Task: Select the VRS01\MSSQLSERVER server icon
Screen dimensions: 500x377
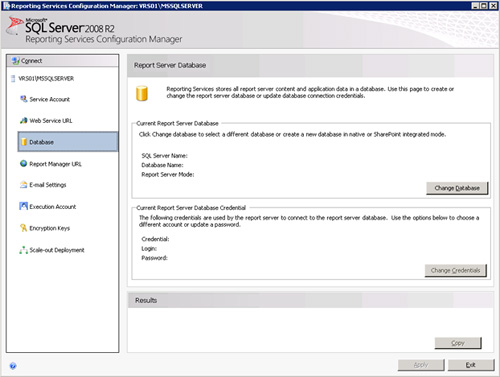Action: 13,79
